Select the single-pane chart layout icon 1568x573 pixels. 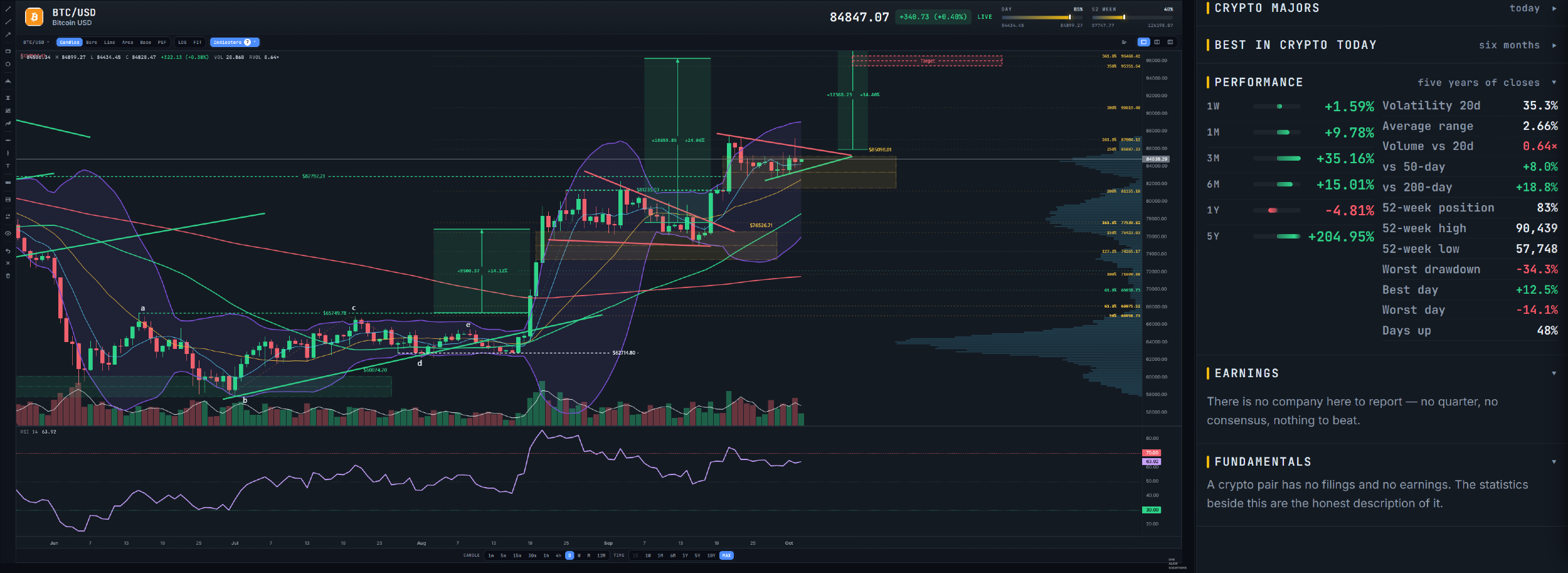coord(1143,42)
